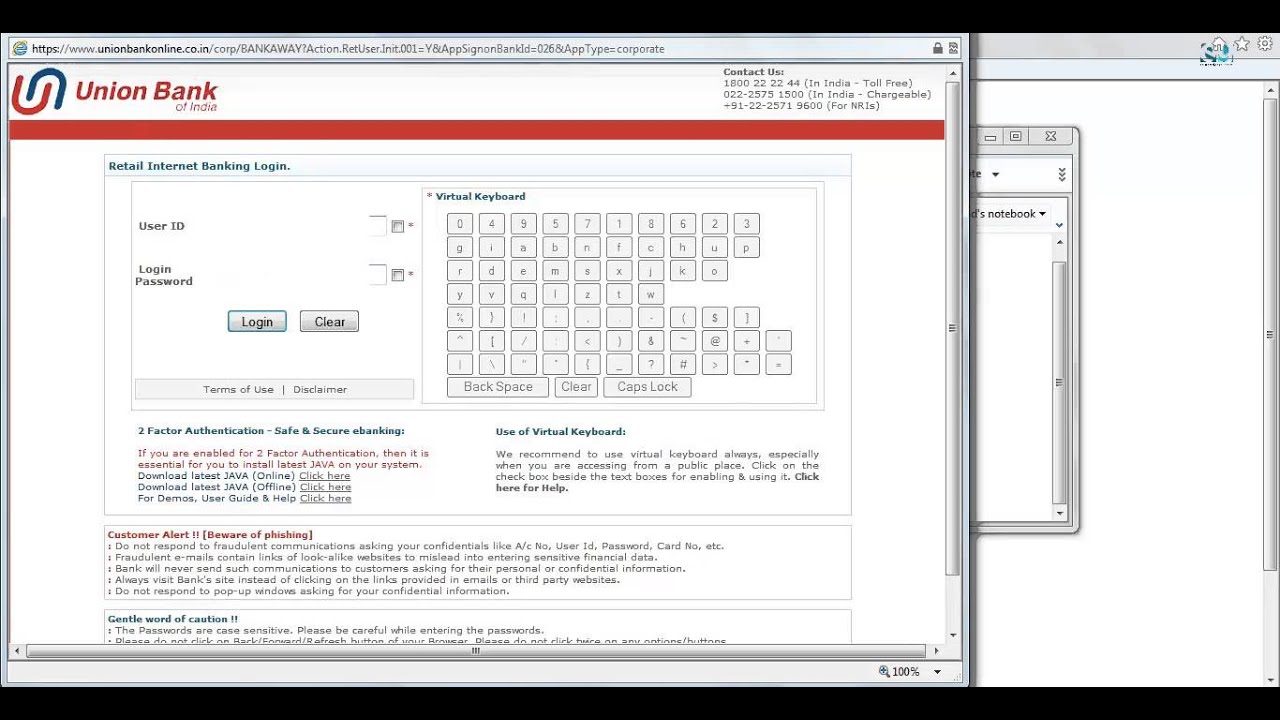Click the Union Bank of India logo
The height and width of the screenshot is (720, 1280).
[x=114, y=91]
